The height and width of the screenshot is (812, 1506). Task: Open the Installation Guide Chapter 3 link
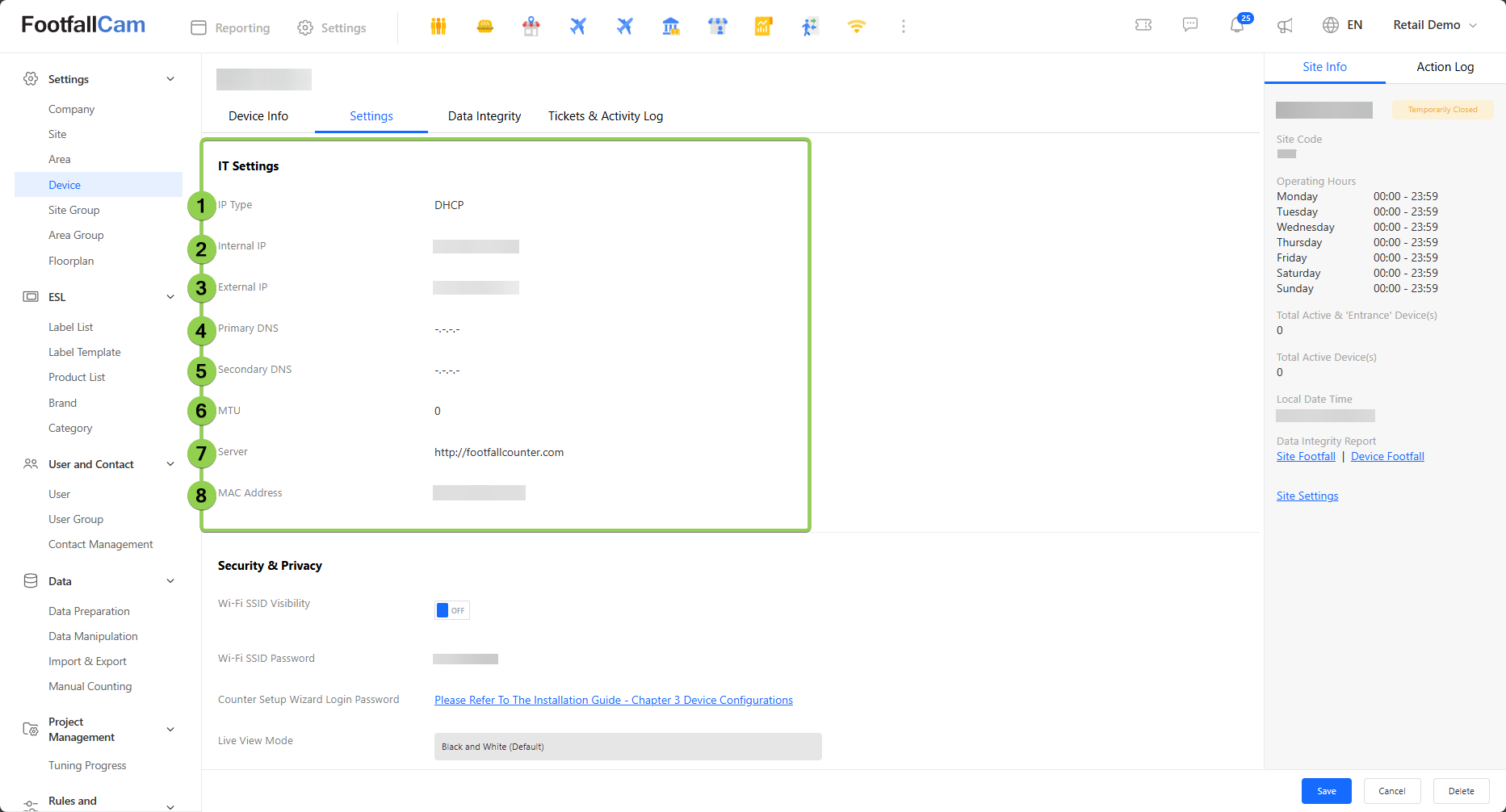click(x=614, y=700)
